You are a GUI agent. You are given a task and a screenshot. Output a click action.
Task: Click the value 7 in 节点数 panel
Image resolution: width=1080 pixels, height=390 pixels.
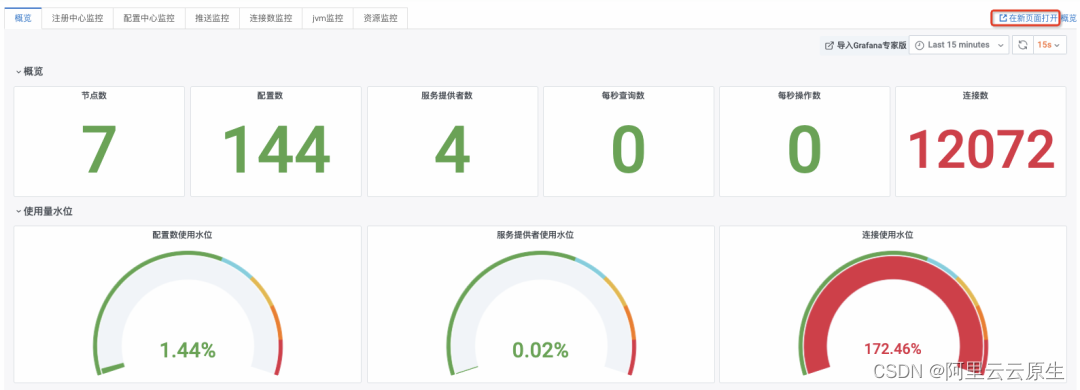[99, 149]
